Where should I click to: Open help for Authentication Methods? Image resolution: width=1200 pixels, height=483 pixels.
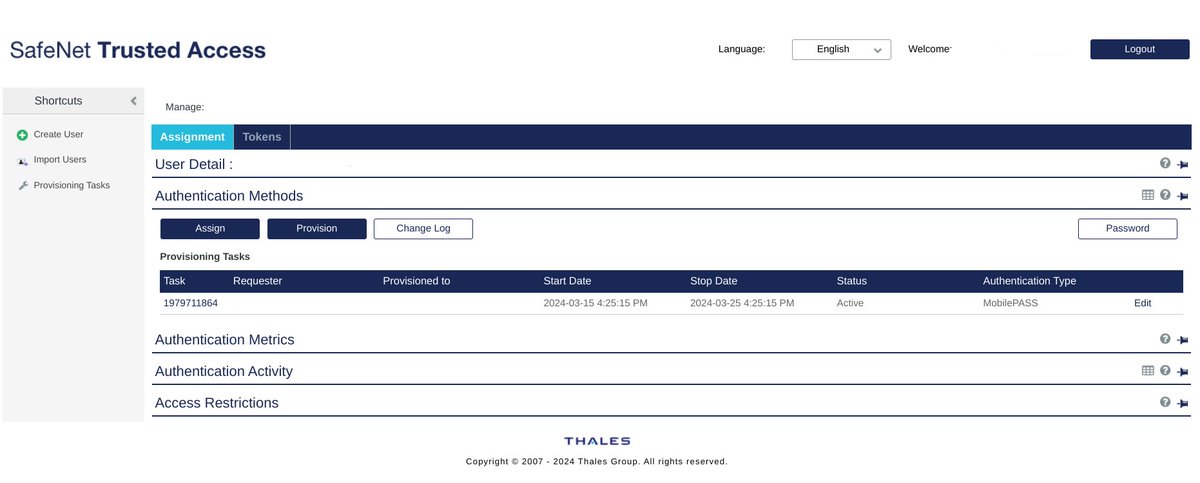pos(1165,195)
